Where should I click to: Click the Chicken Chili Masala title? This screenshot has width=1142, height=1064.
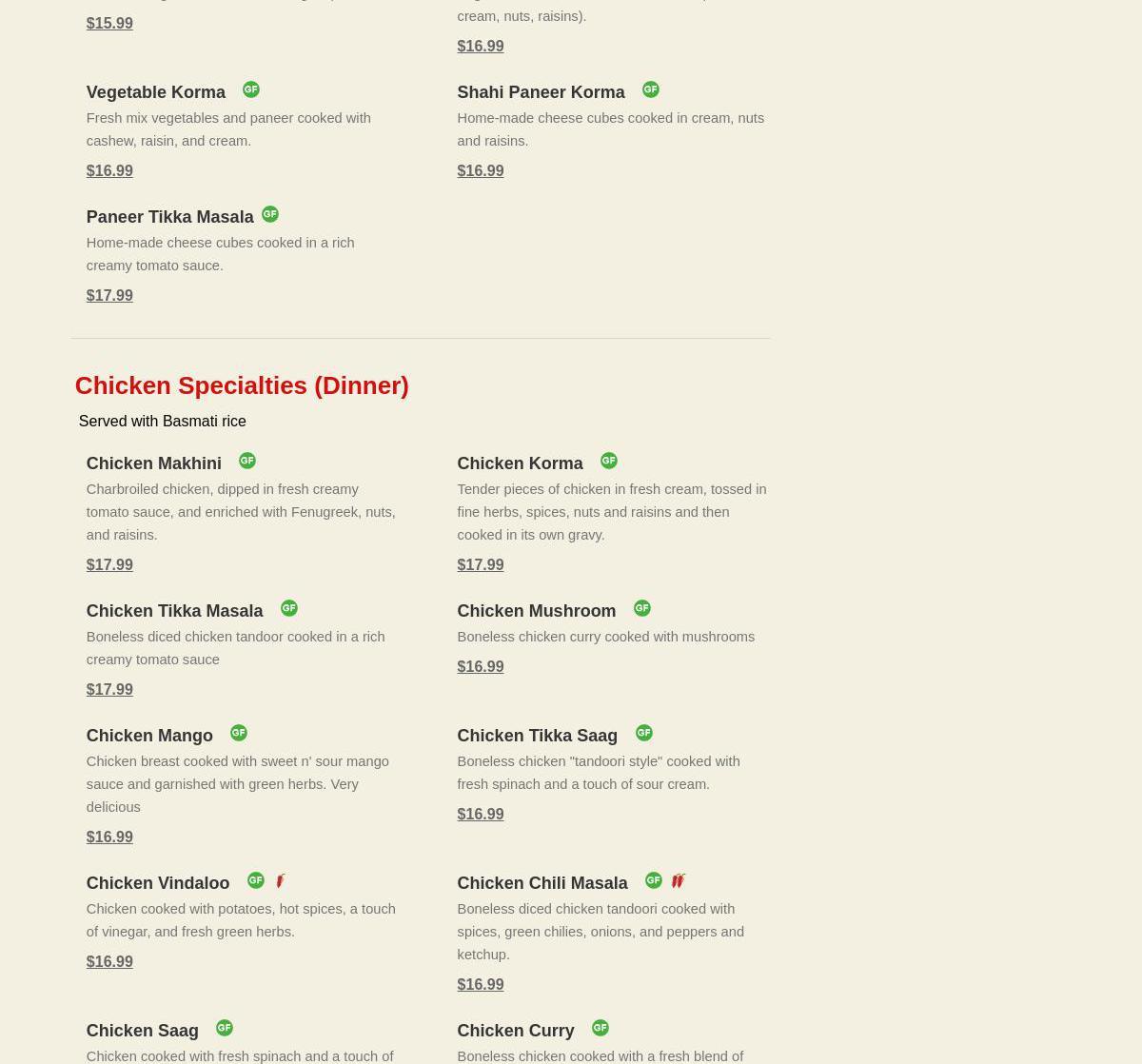541,883
